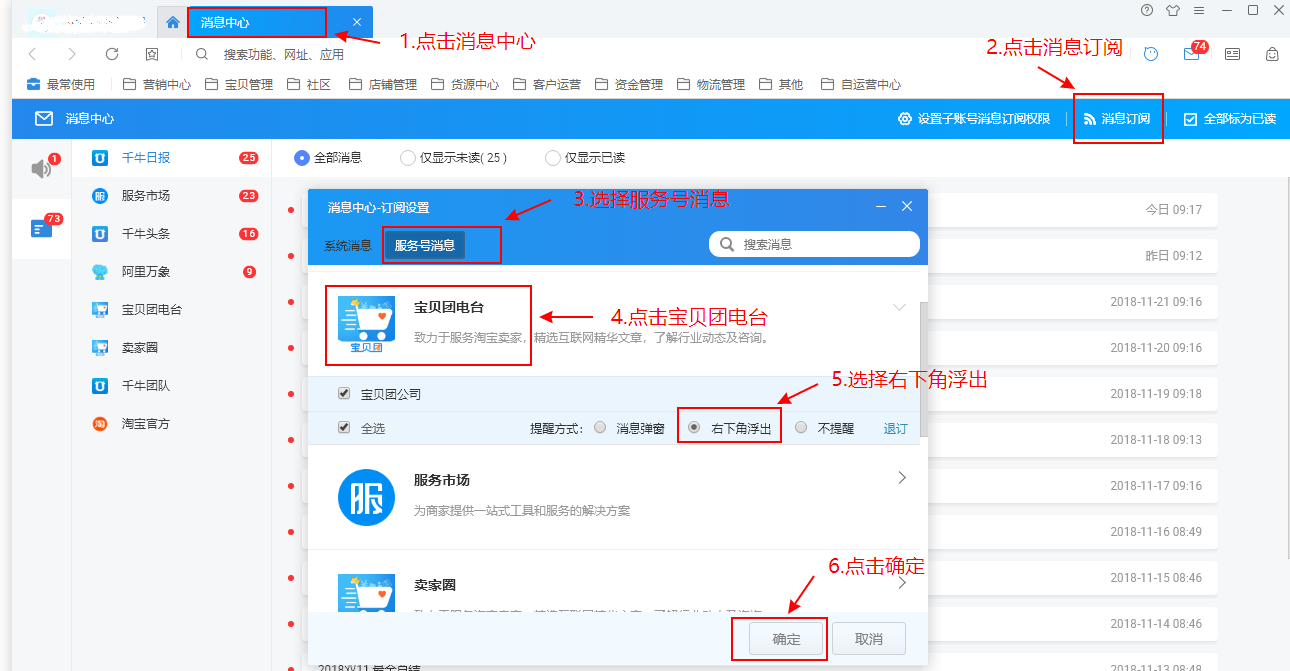This screenshot has height=671, width=1290.
Task: Click the 确定 button
Action: point(786,638)
